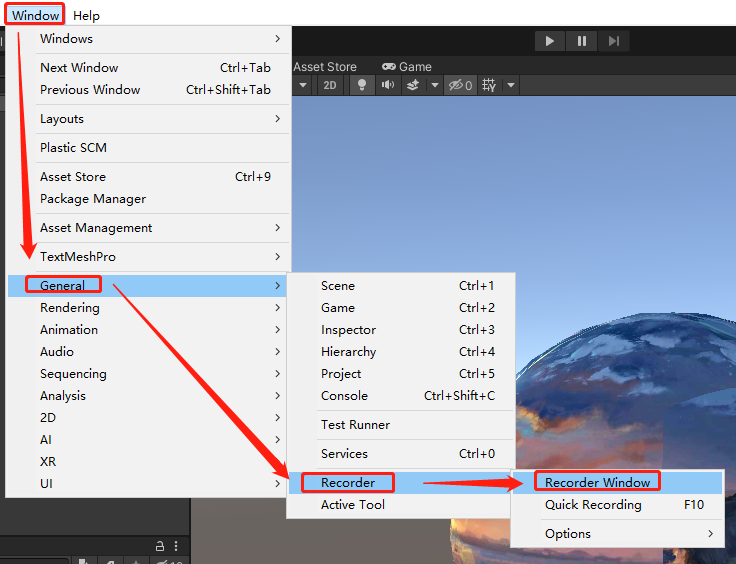This screenshot has height=564, width=736.
Task: Toggle hidden objects visibility icon
Action: click(460, 85)
